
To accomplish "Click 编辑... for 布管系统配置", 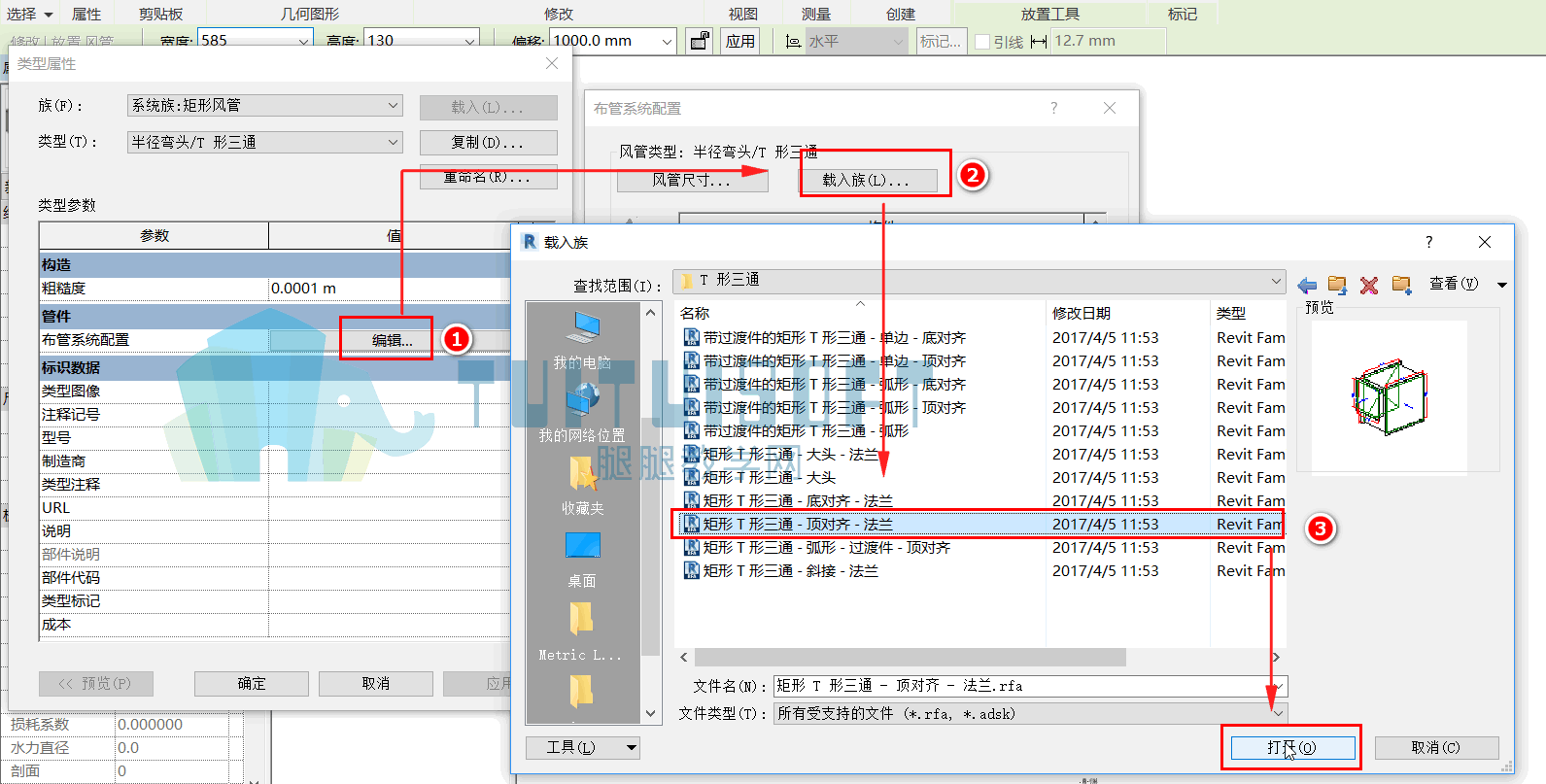I will pyautogui.click(x=393, y=340).
